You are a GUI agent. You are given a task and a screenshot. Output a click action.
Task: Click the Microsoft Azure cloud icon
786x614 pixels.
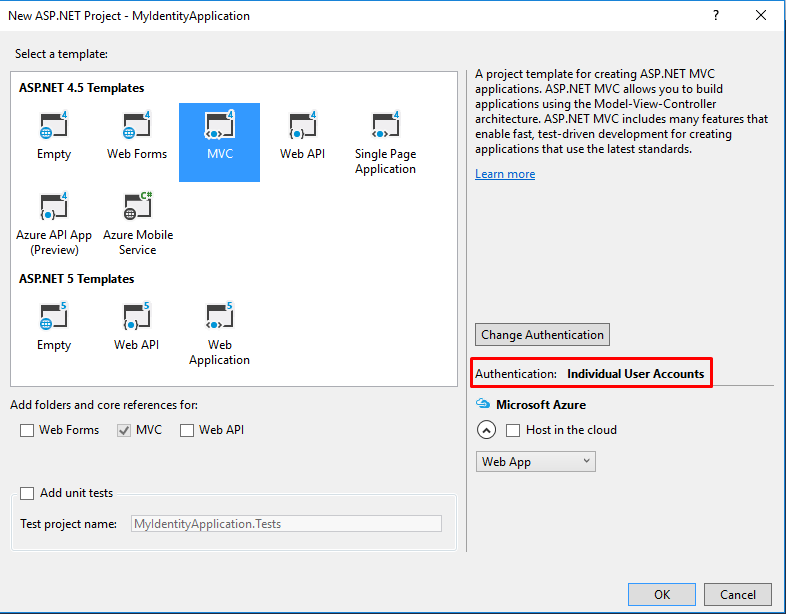pos(483,403)
